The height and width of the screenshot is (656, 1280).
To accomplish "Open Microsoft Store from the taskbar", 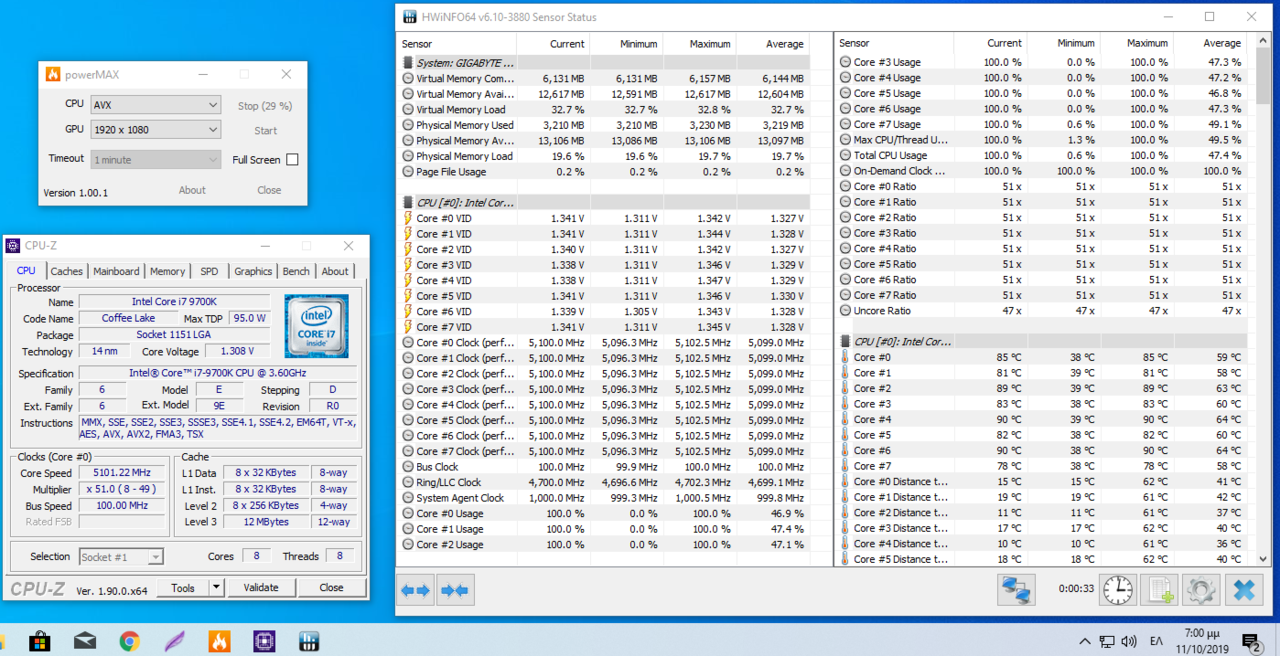I will (40, 641).
